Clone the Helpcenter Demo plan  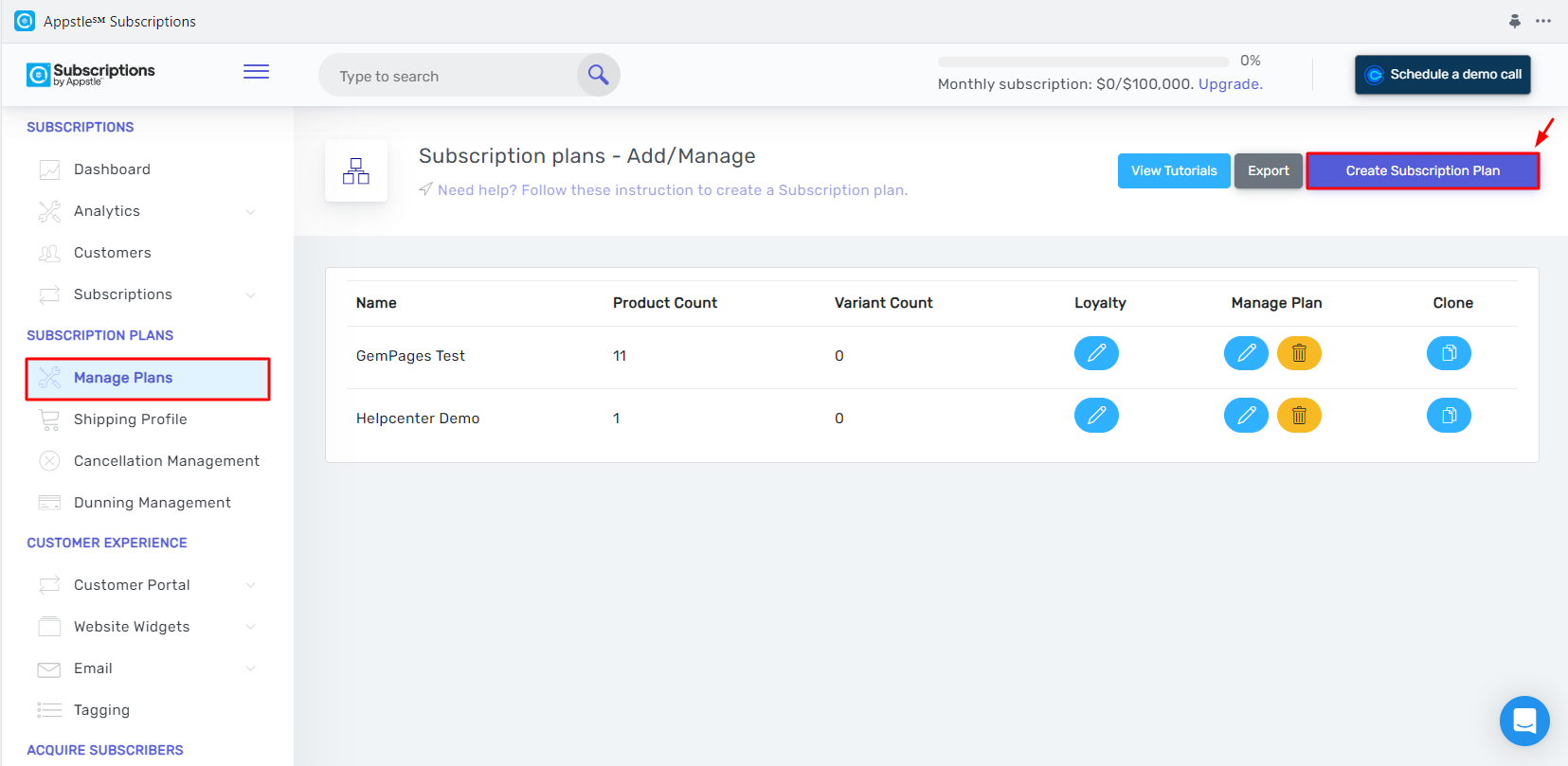[x=1449, y=416]
